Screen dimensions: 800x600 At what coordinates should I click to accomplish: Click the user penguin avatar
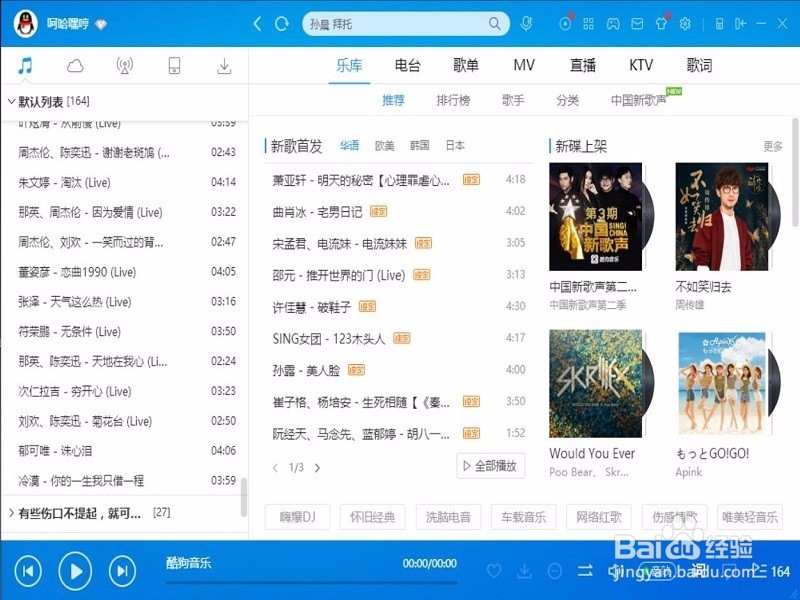click(26, 23)
